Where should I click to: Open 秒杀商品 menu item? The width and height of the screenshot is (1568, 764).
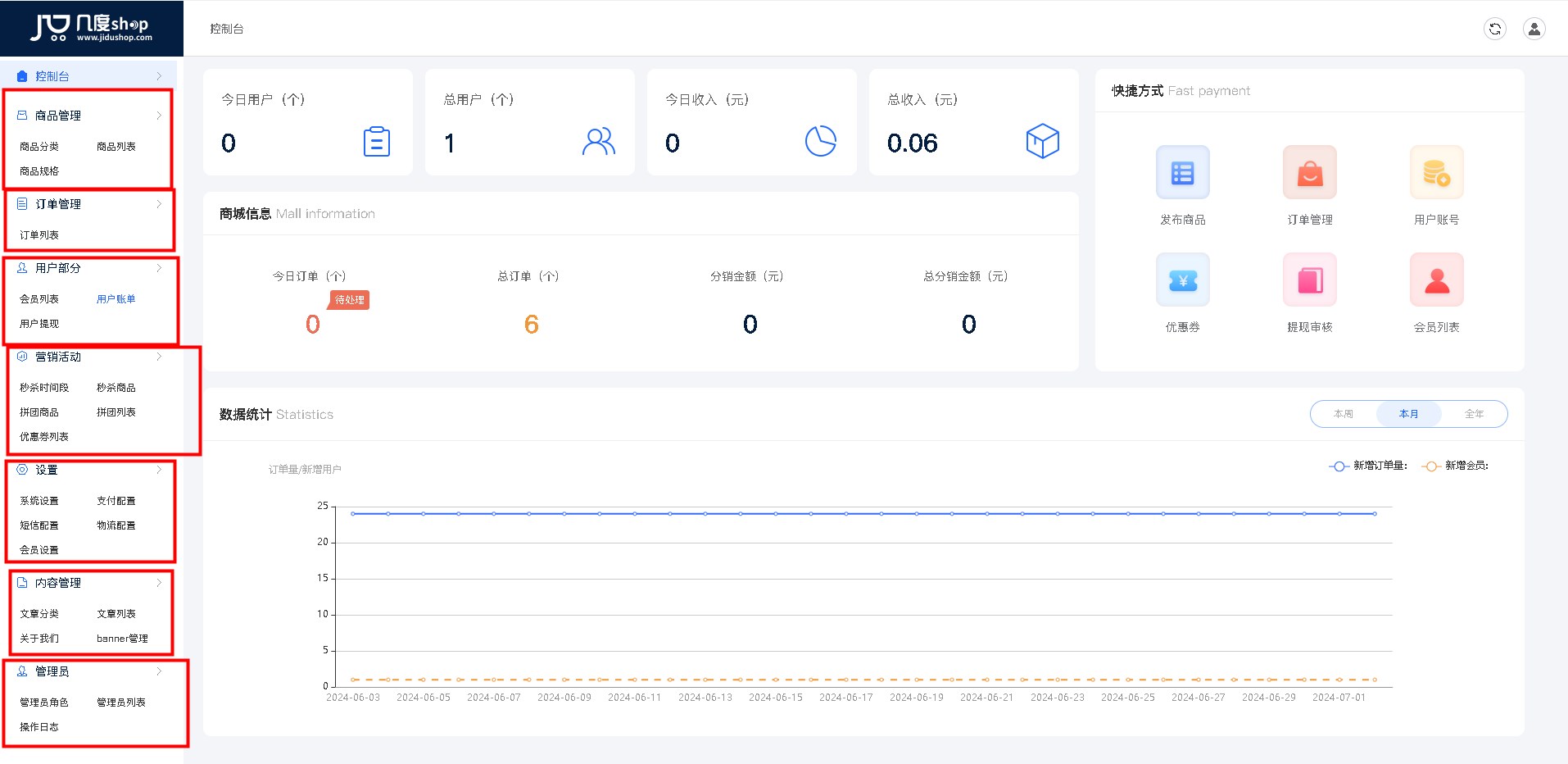(116, 388)
